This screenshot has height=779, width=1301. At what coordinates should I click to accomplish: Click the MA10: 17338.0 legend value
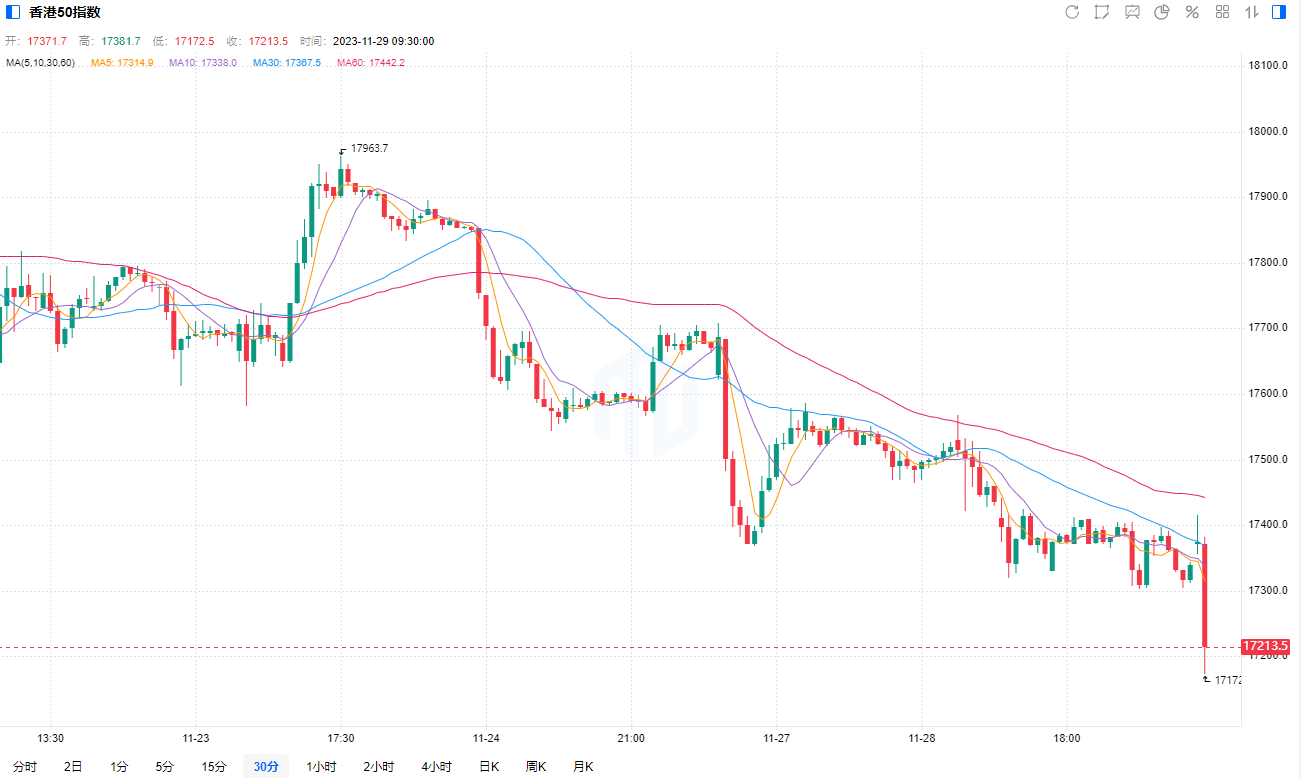click(203, 62)
